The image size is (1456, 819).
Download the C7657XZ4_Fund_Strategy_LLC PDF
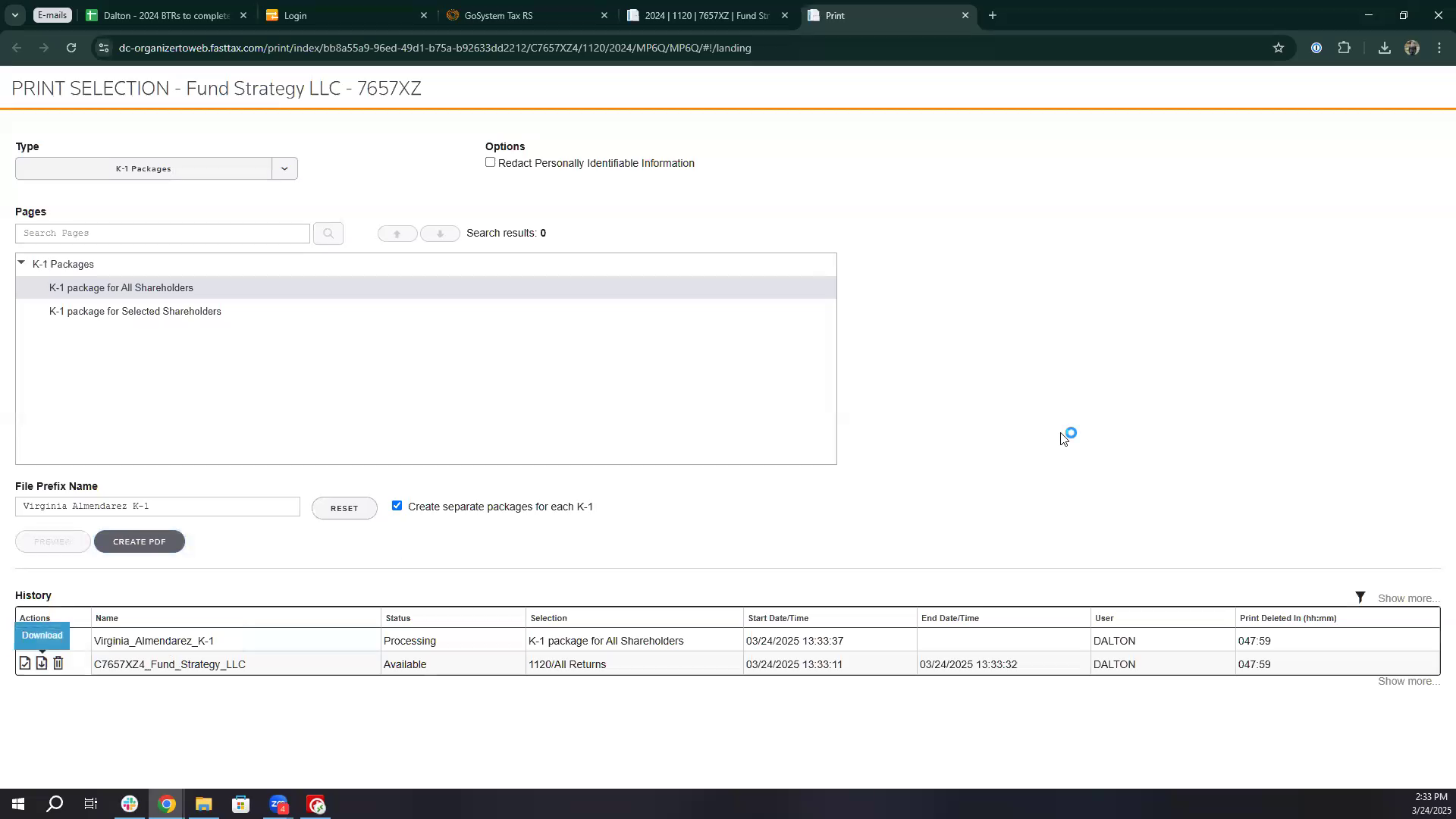(x=42, y=664)
